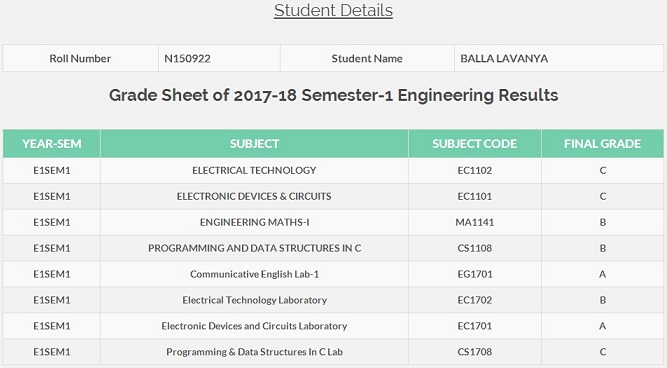Click the SUBJECT CODE column header

click(x=475, y=144)
